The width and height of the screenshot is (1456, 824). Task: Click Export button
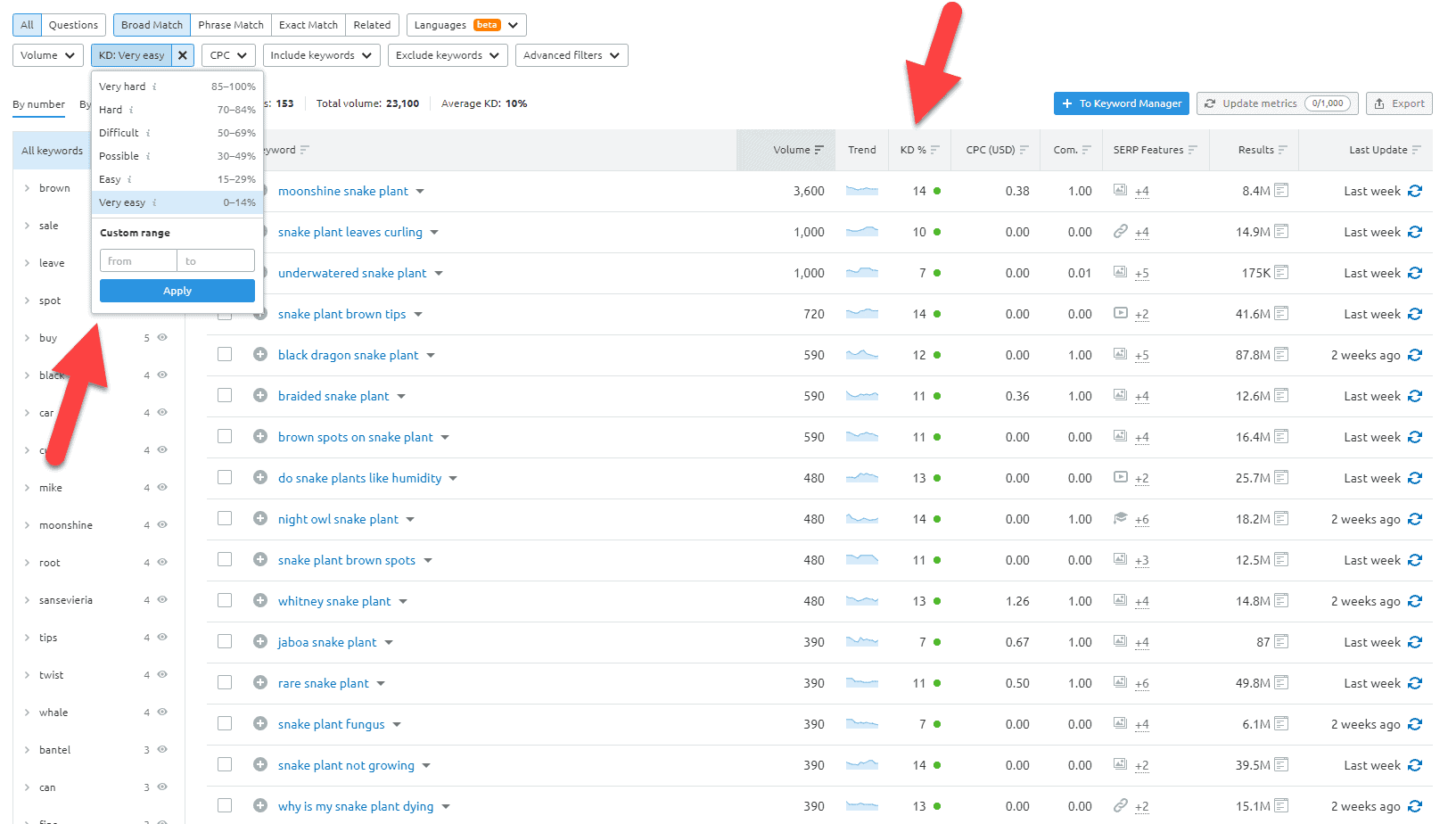point(1399,103)
